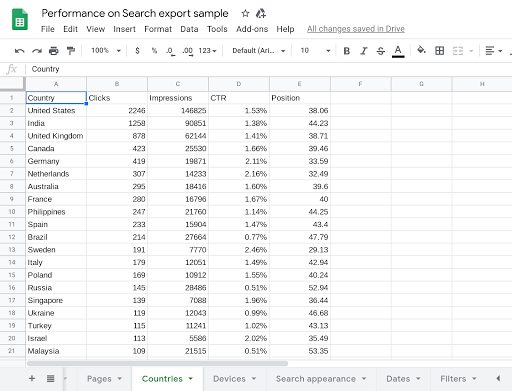Select the Position header cell
Screen dimensions: 512x391
pos(300,98)
